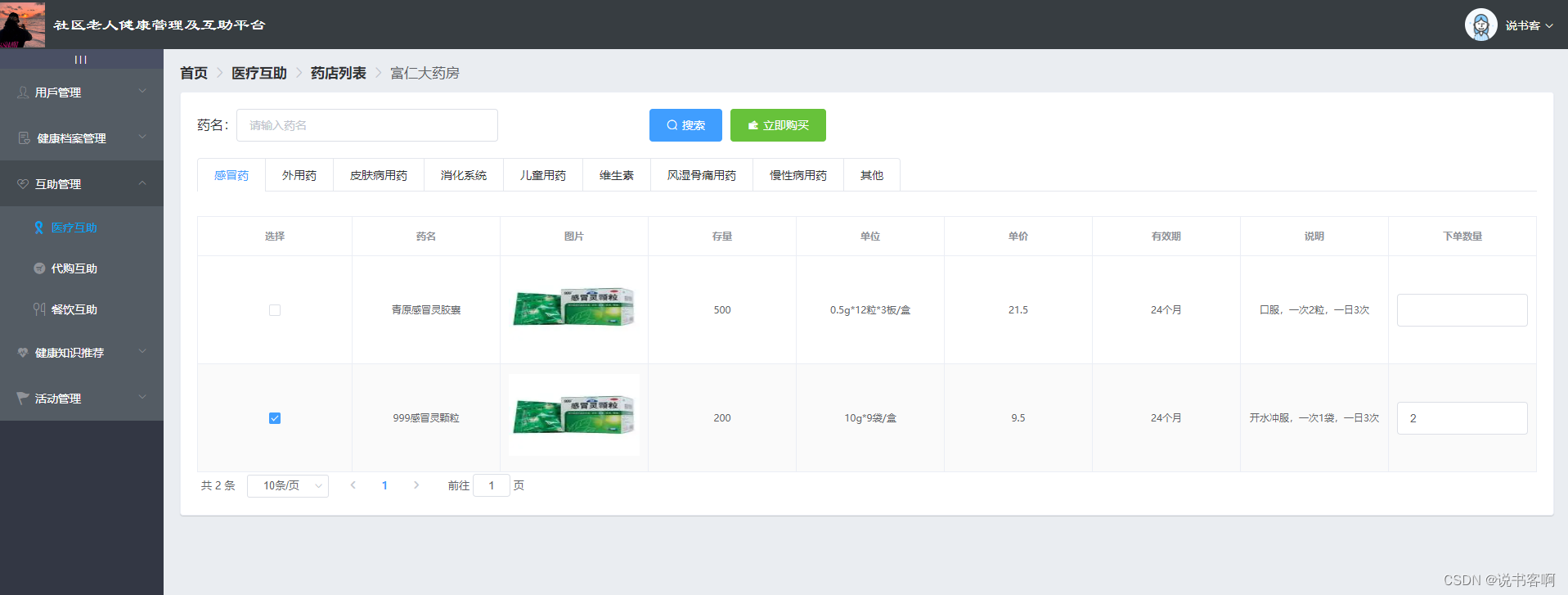Expand the 健康档案管理 menu chevron
Image resolution: width=1568 pixels, height=595 pixels.
pos(142,137)
